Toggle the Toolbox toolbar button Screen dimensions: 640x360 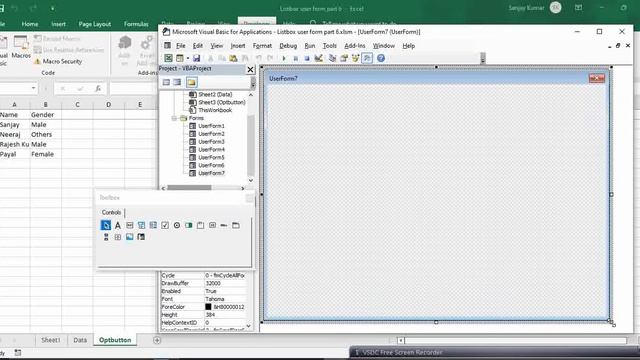[x=367, y=58]
